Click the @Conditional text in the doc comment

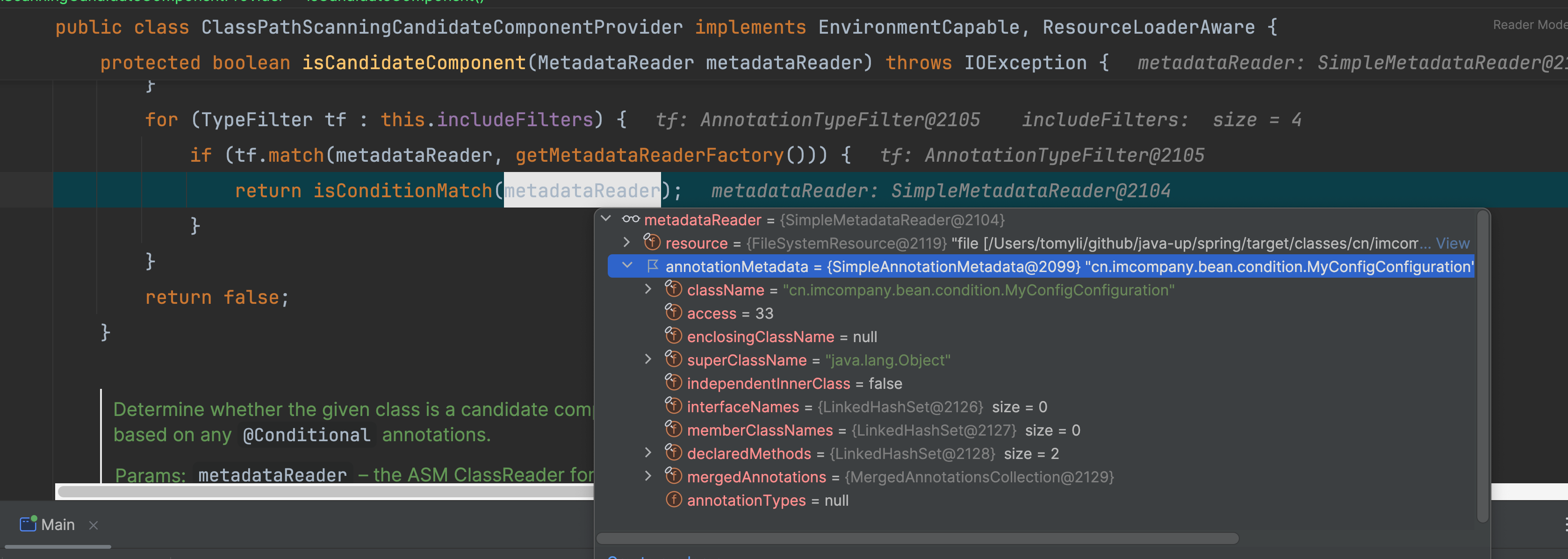tap(306, 435)
